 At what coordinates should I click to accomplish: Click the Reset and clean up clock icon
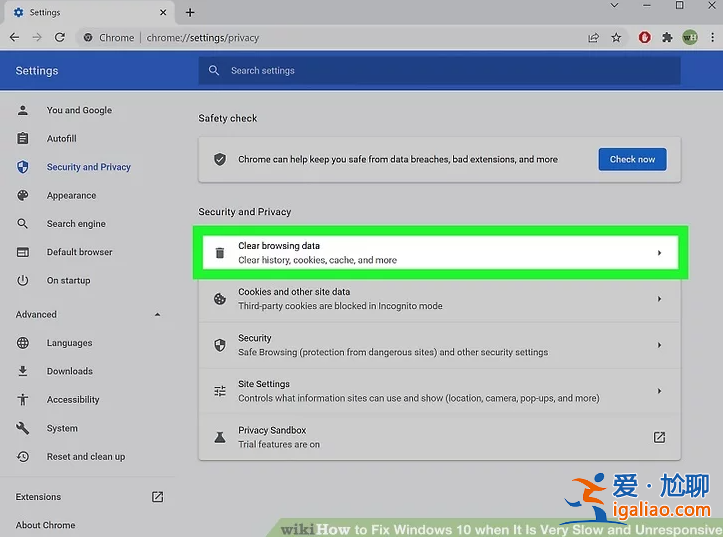[x=23, y=456]
